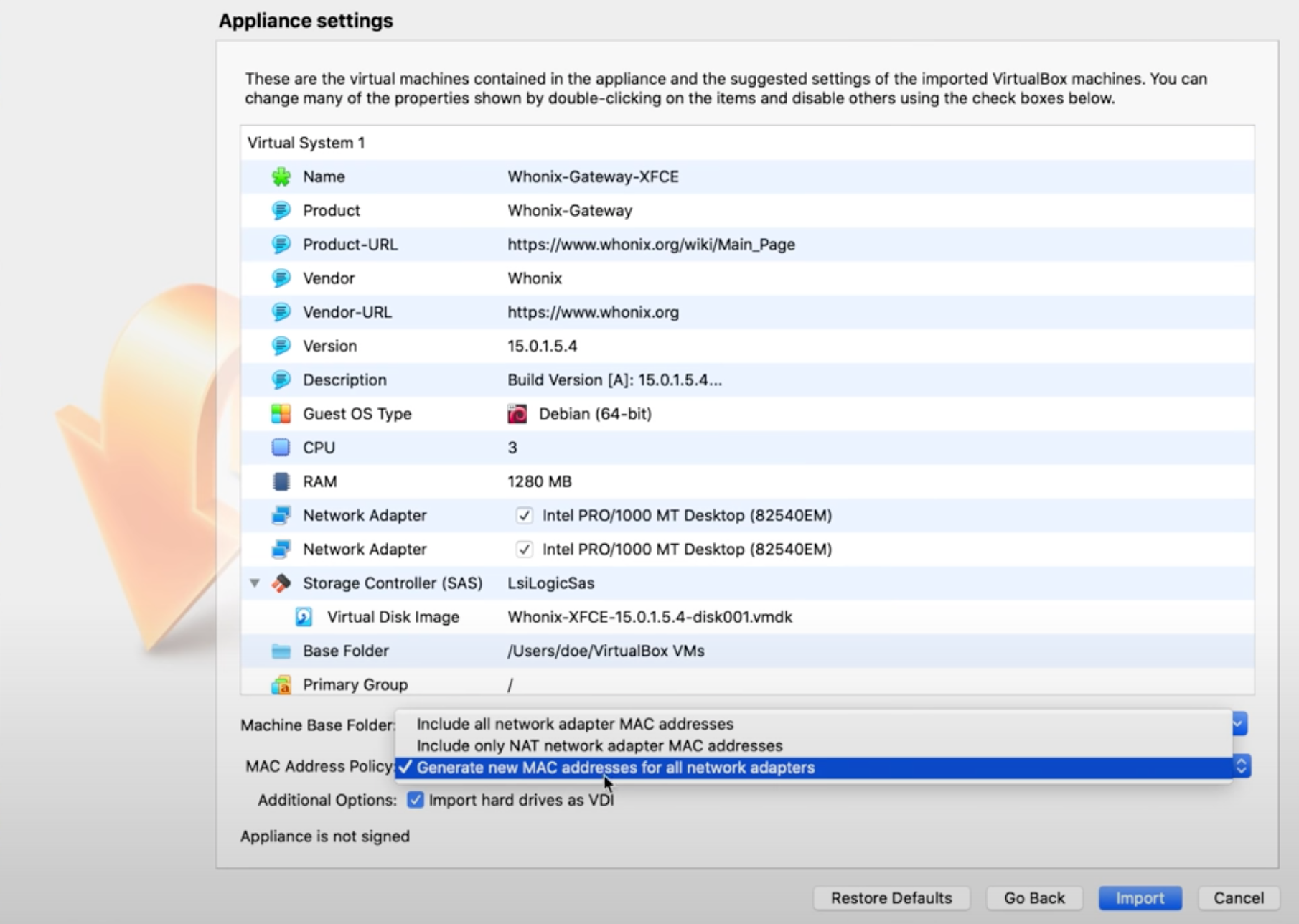Click the Import button
Image resolution: width=1299 pixels, height=924 pixels.
(1140, 898)
